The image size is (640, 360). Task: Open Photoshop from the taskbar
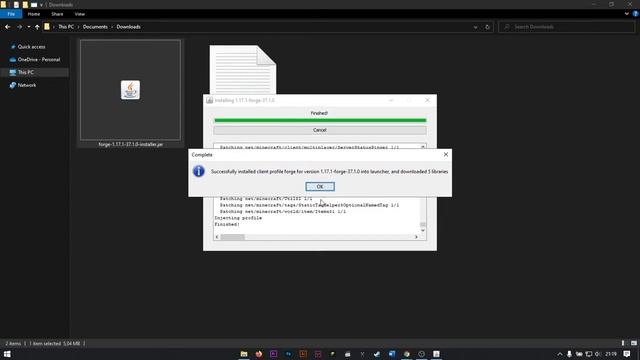(x=288, y=354)
